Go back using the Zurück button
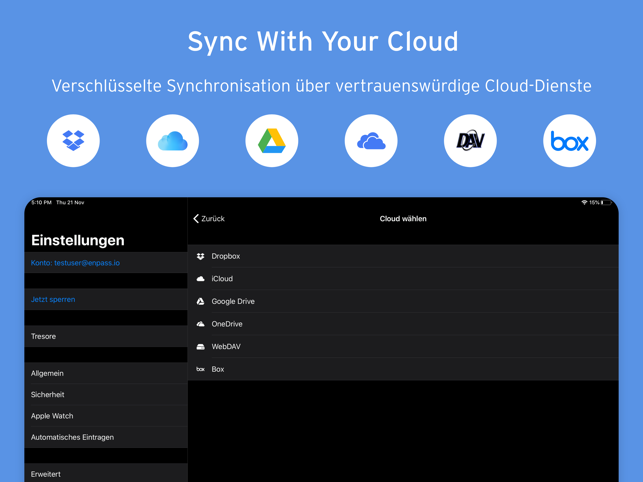643x482 pixels. [x=209, y=218]
